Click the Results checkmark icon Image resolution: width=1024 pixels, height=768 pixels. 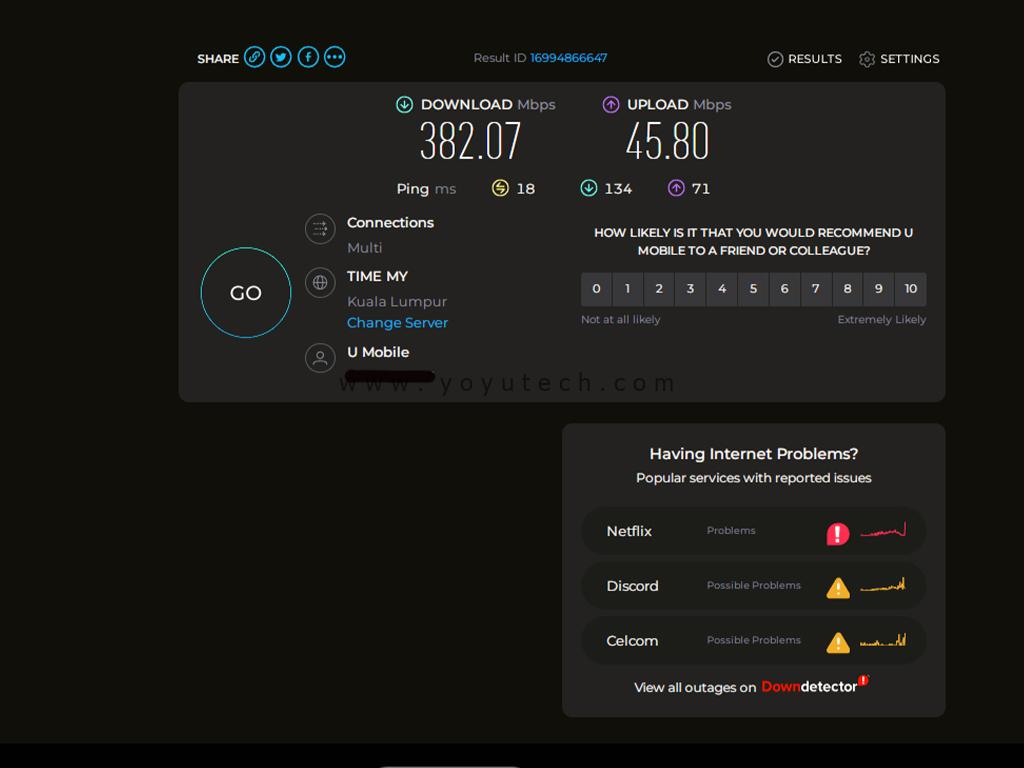click(775, 59)
